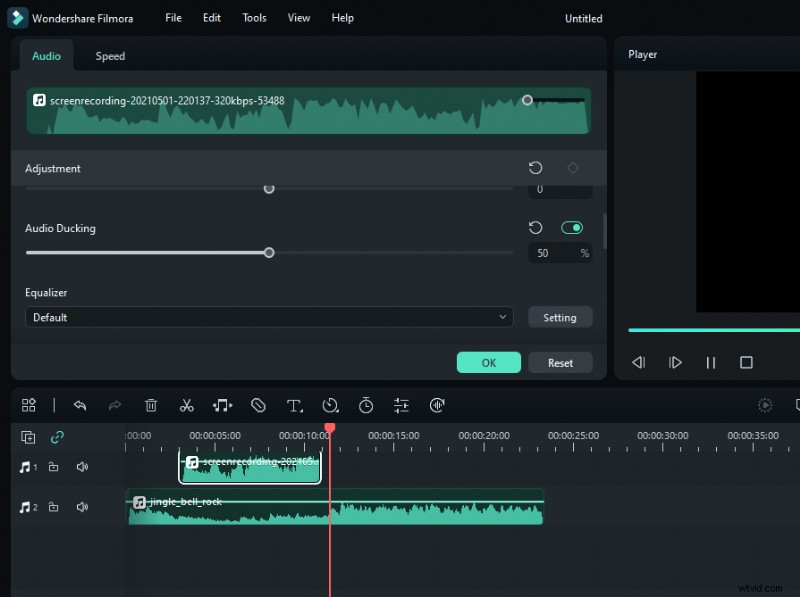
Task: Click the media view grid icon
Action: (29, 405)
